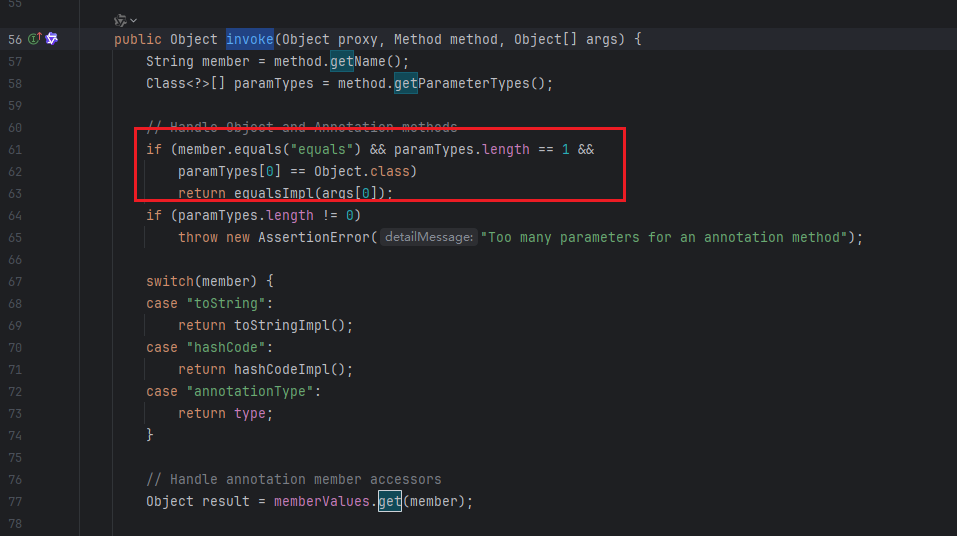Click the detailMessage parameter hint
This screenshot has height=536, width=957.
pos(428,238)
